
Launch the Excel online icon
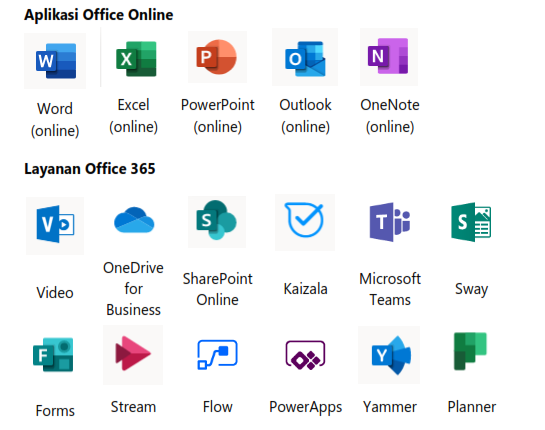click(136, 59)
